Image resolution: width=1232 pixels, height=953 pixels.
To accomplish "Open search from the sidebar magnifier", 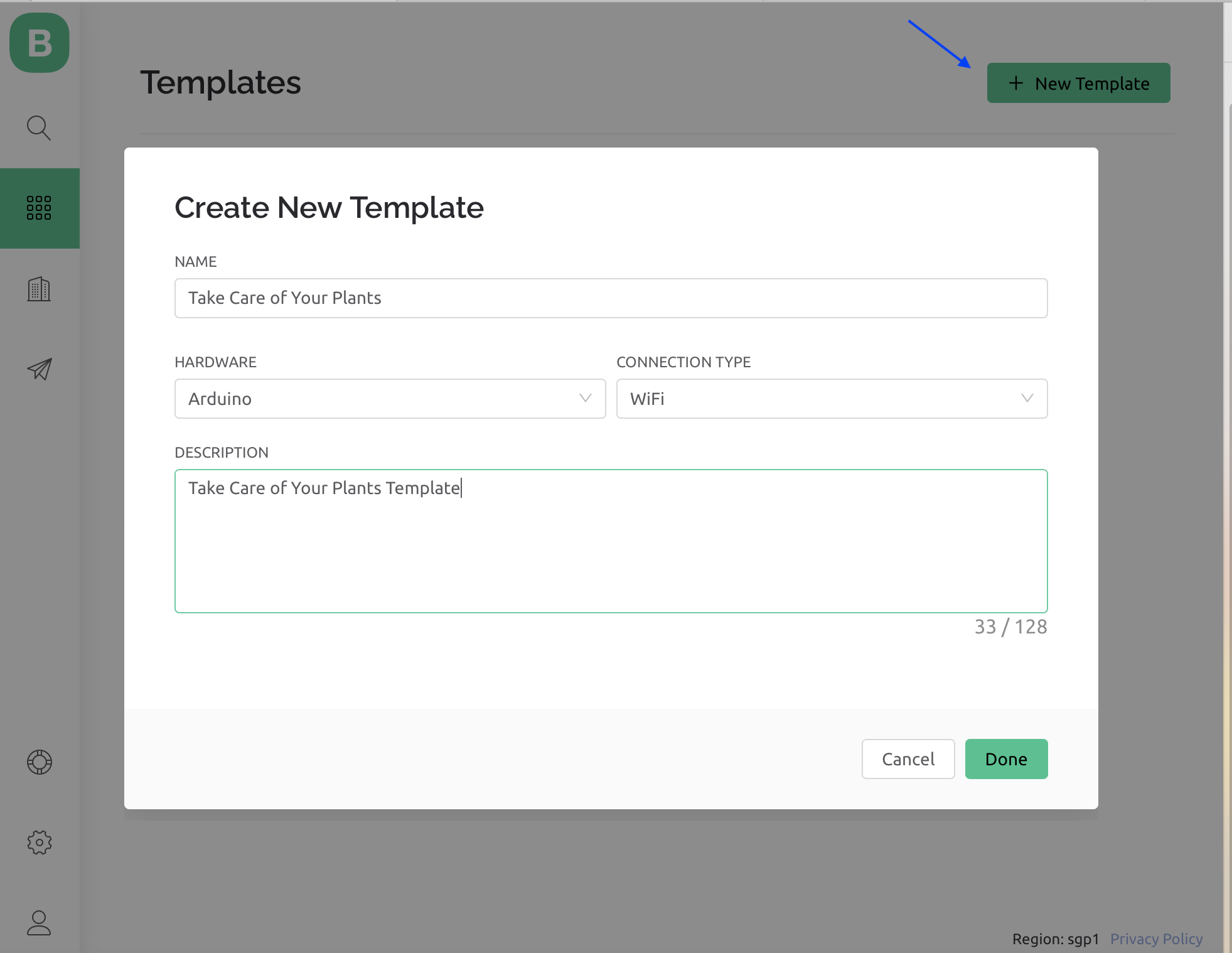I will click(x=39, y=127).
